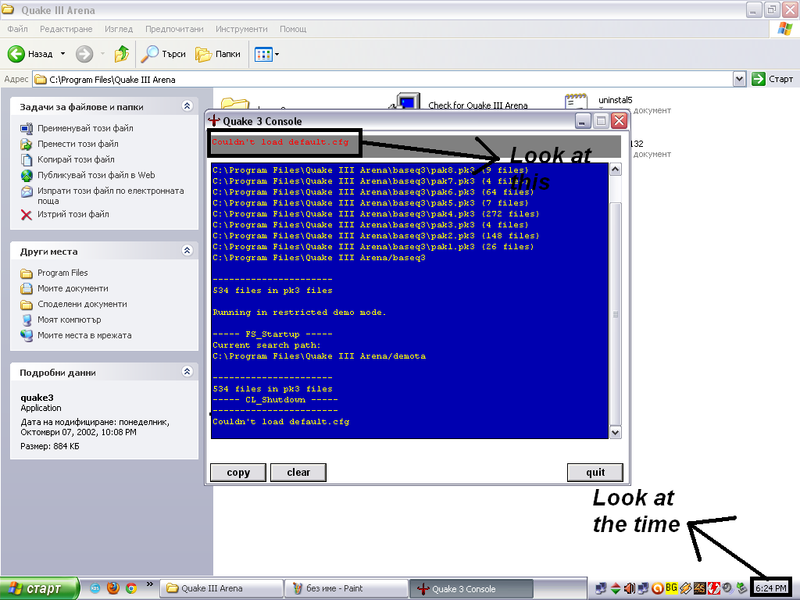The width and height of the screenshot is (800, 600).
Task: Open Моите документи link
Action: [x=72, y=289]
